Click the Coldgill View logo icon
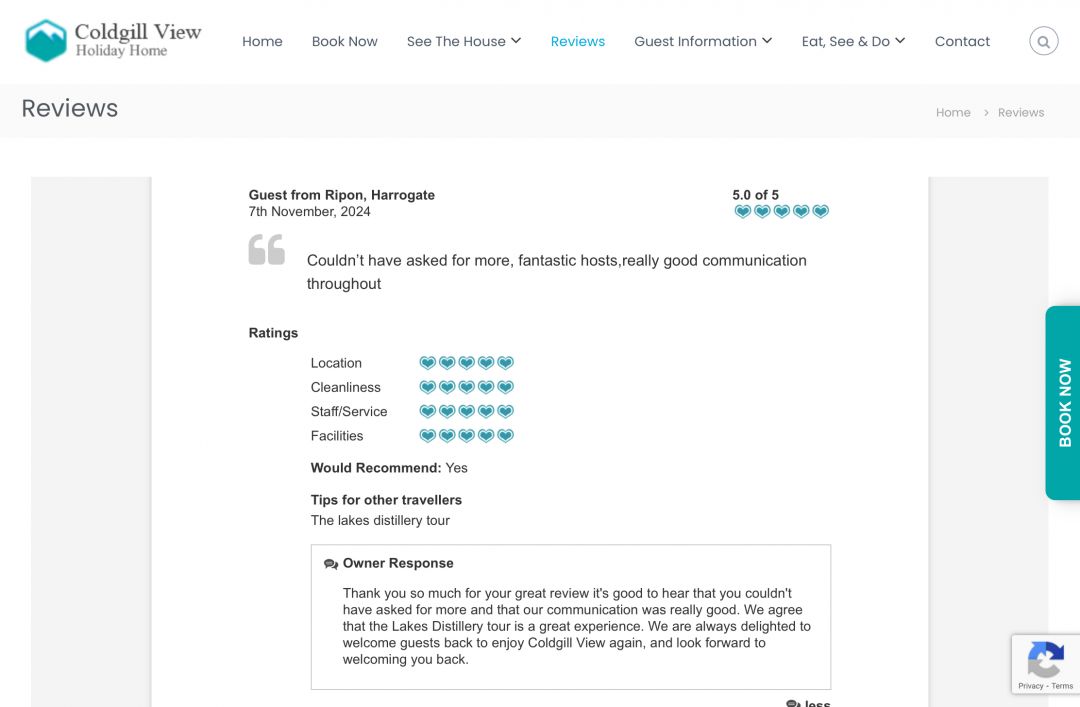The width and height of the screenshot is (1080, 707). (x=46, y=41)
